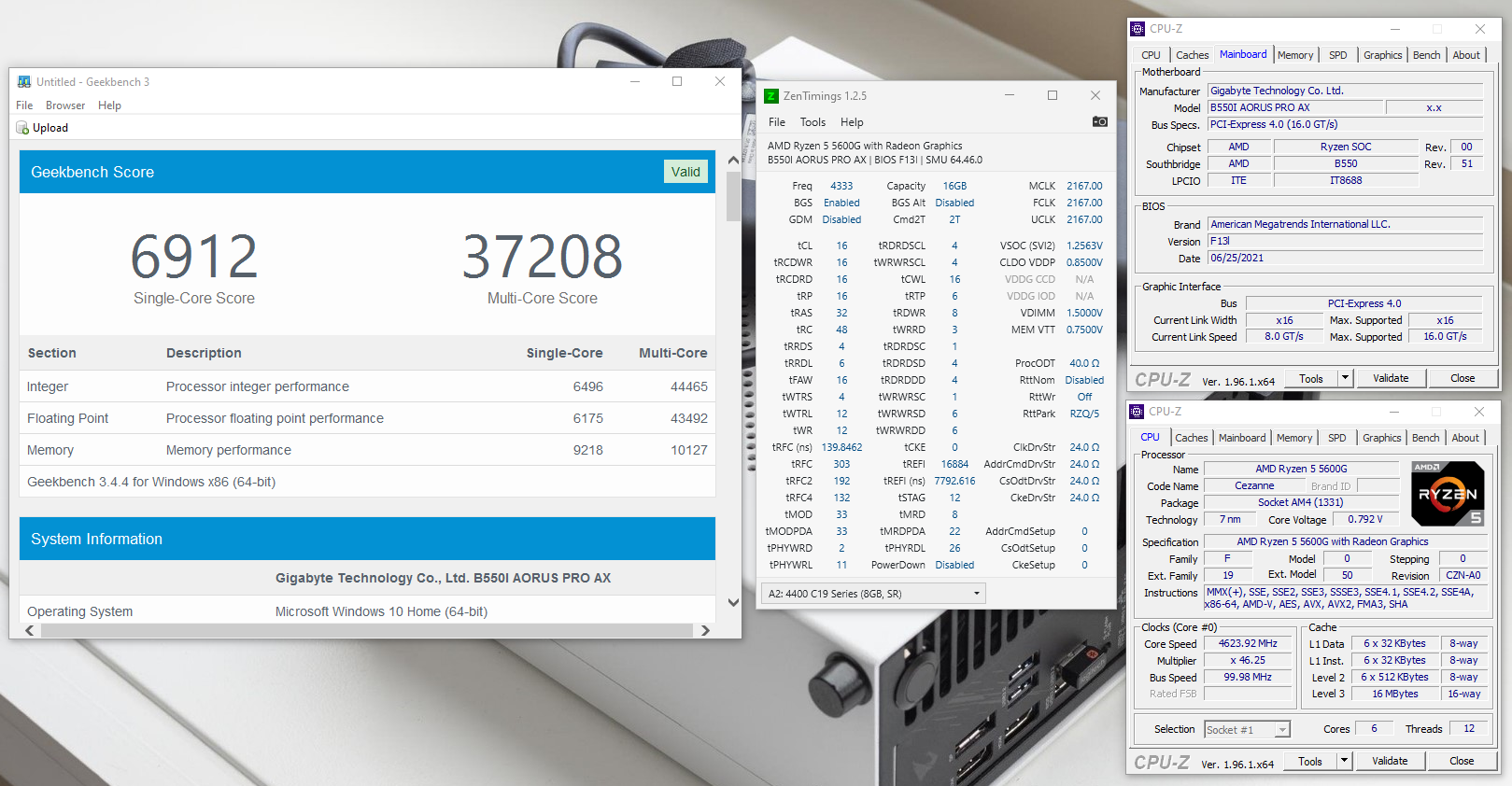Click the Geekbench vertical scrollbar thumb

pos(733,196)
